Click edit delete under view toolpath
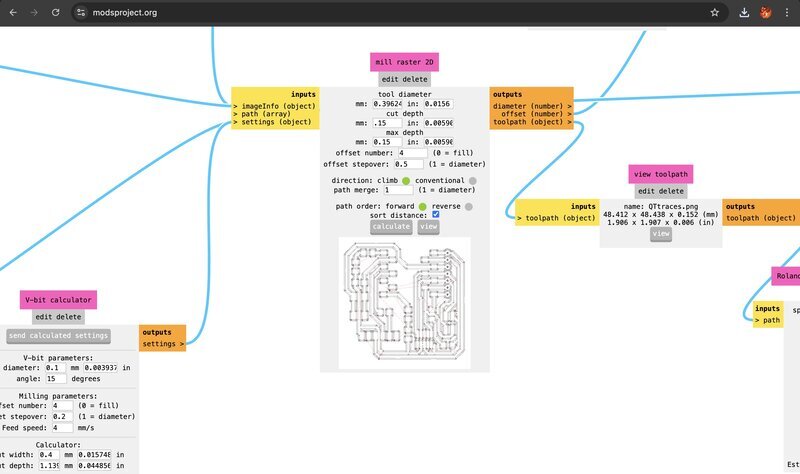The image size is (800, 474). point(661,191)
